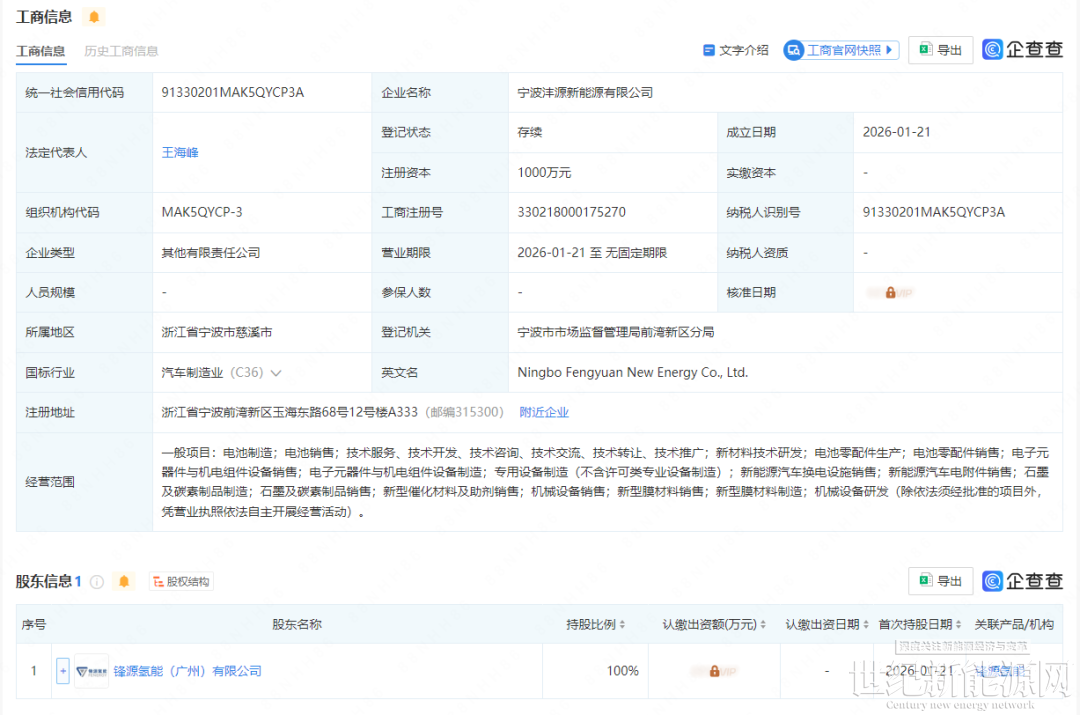Export business info with top 导出 button
This screenshot has width=1080, height=715.
(x=940, y=50)
